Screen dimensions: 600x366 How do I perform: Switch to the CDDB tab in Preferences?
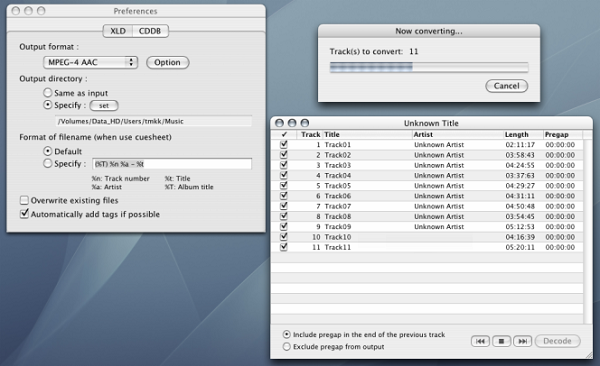(x=150, y=31)
